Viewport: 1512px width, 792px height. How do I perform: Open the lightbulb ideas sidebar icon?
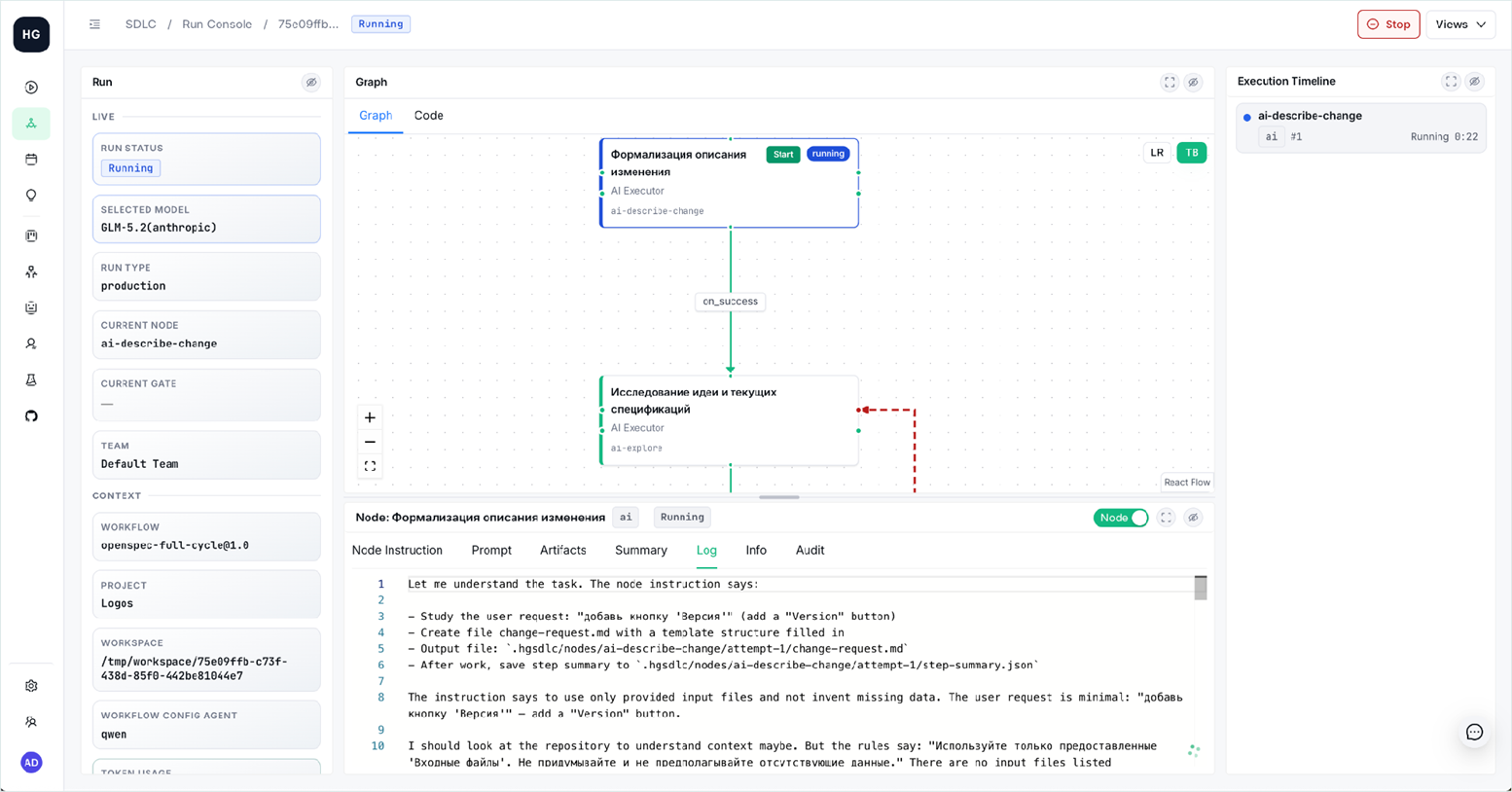click(31, 196)
